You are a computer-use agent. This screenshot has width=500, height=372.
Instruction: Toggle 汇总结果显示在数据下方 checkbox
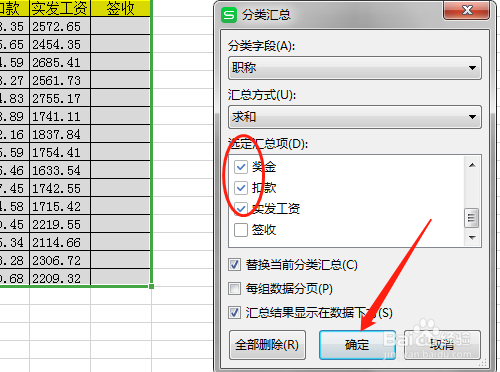point(234,313)
